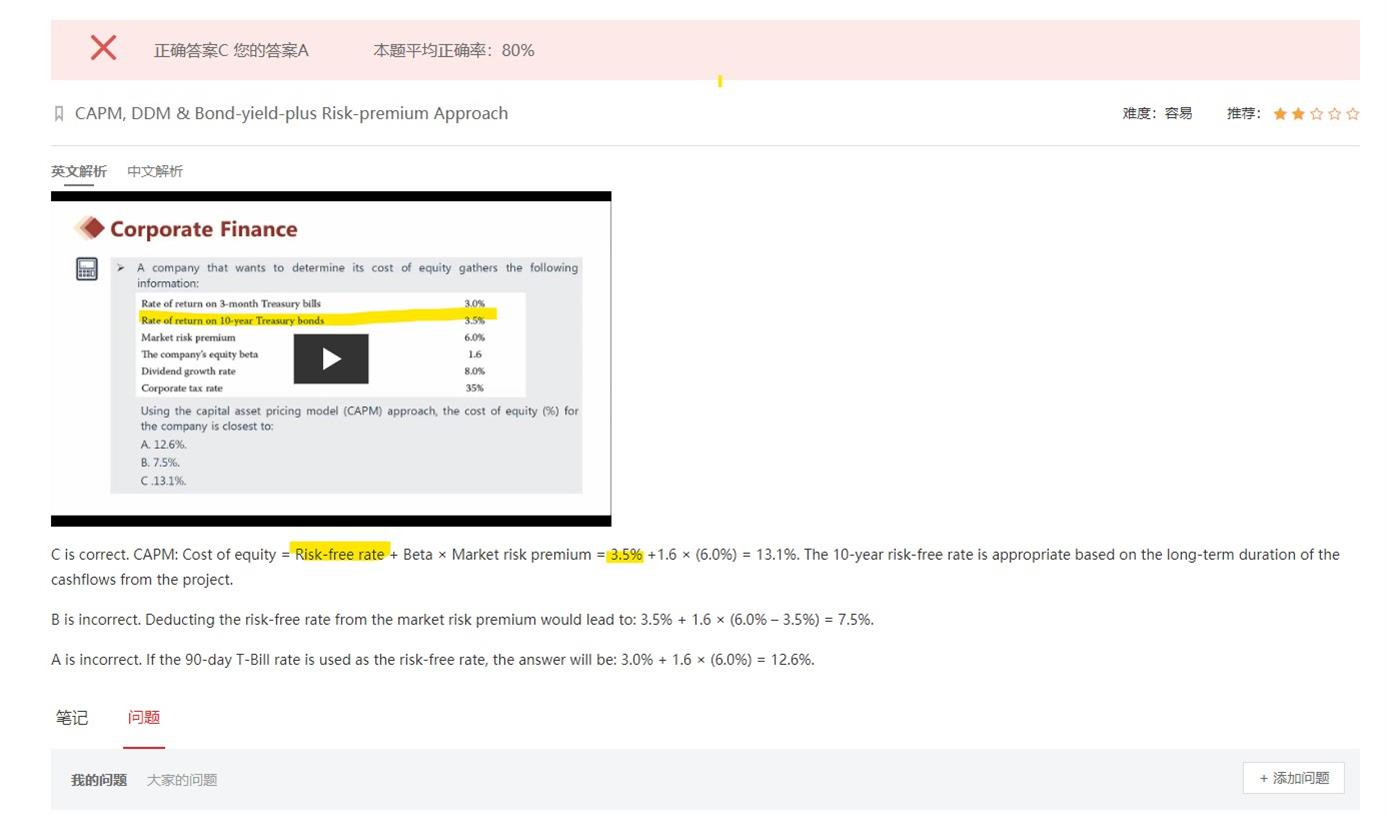Select the 我的问题 sub-tab

[99, 780]
